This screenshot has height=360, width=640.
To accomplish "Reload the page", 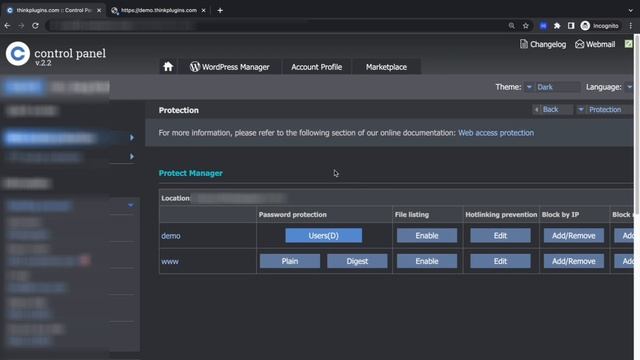I will [x=36, y=26].
